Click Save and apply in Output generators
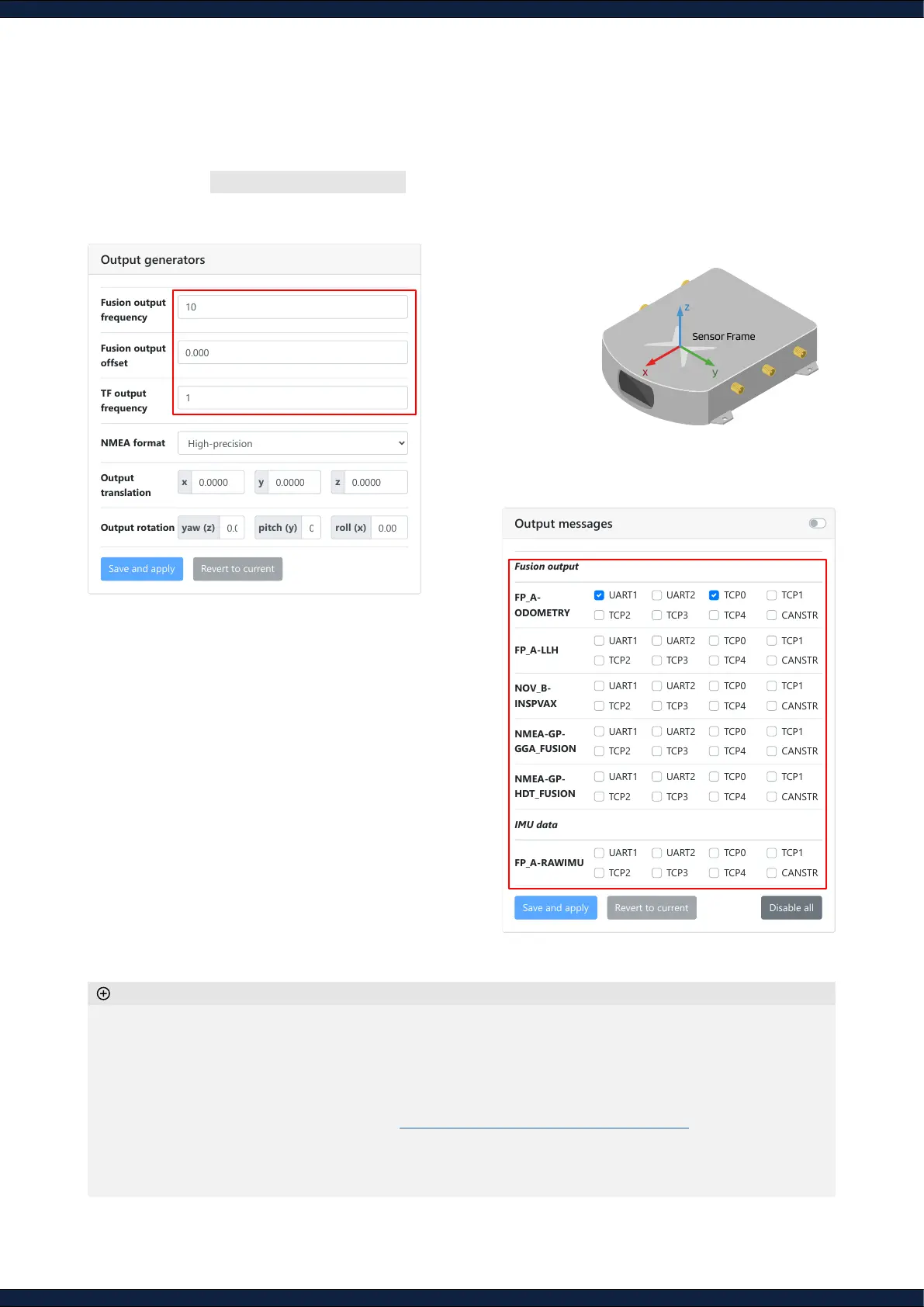 (142, 569)
